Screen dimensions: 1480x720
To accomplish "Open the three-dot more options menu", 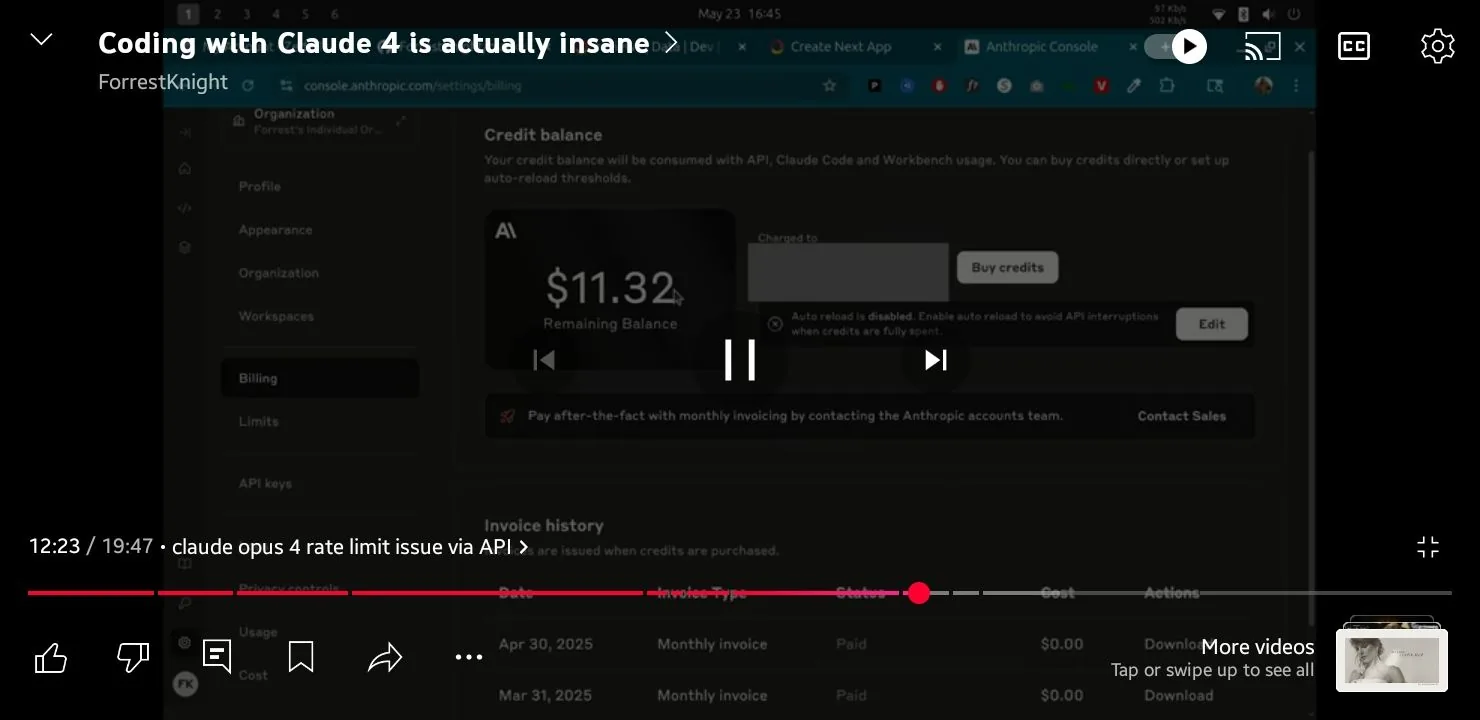I will [x=468, y=657].
